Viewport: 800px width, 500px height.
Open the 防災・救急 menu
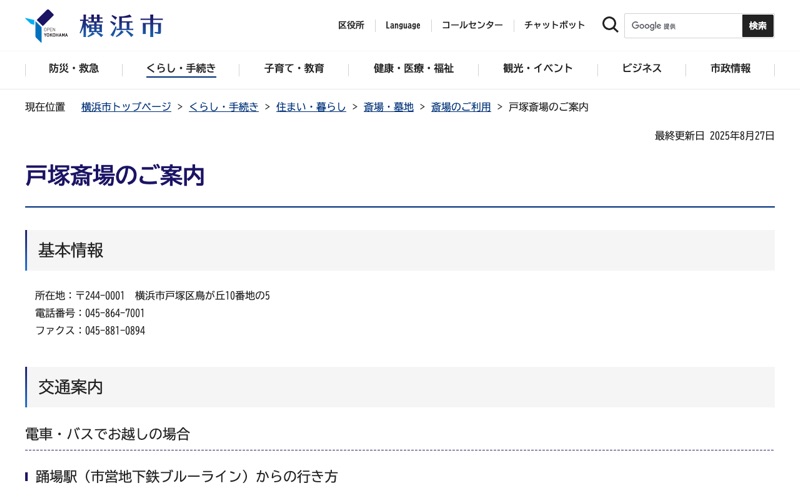[x=74, y=68]
